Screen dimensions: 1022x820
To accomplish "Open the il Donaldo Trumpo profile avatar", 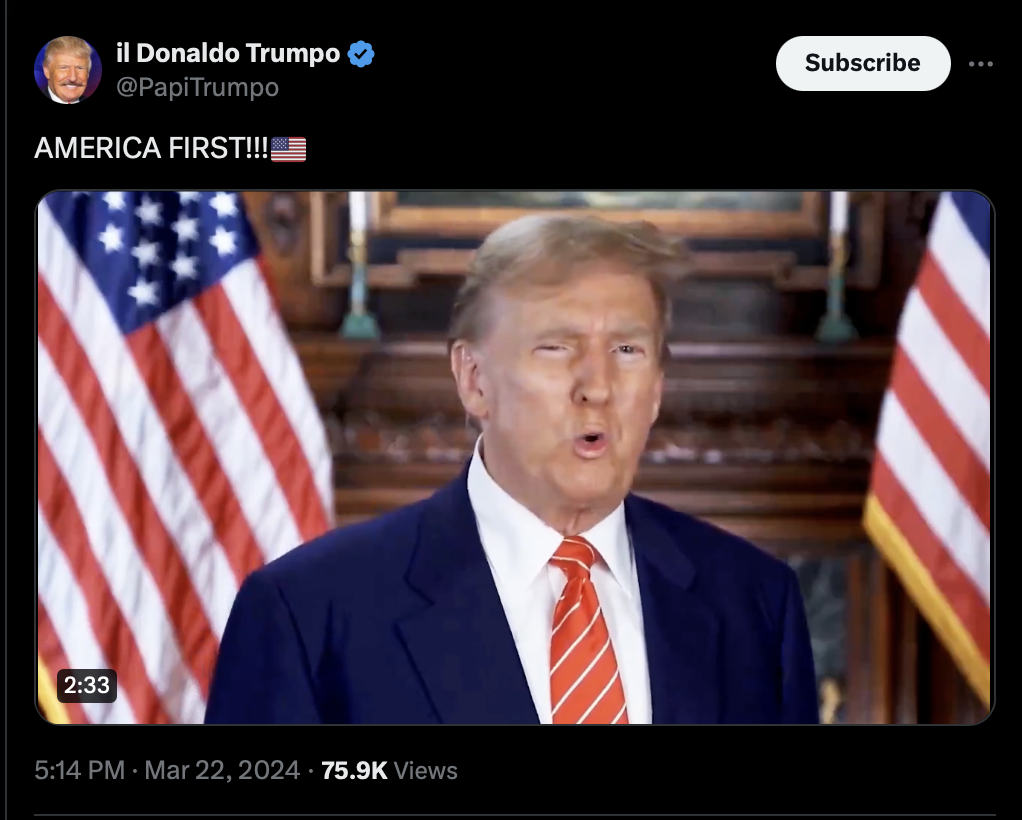I will [x=67, y=70].
